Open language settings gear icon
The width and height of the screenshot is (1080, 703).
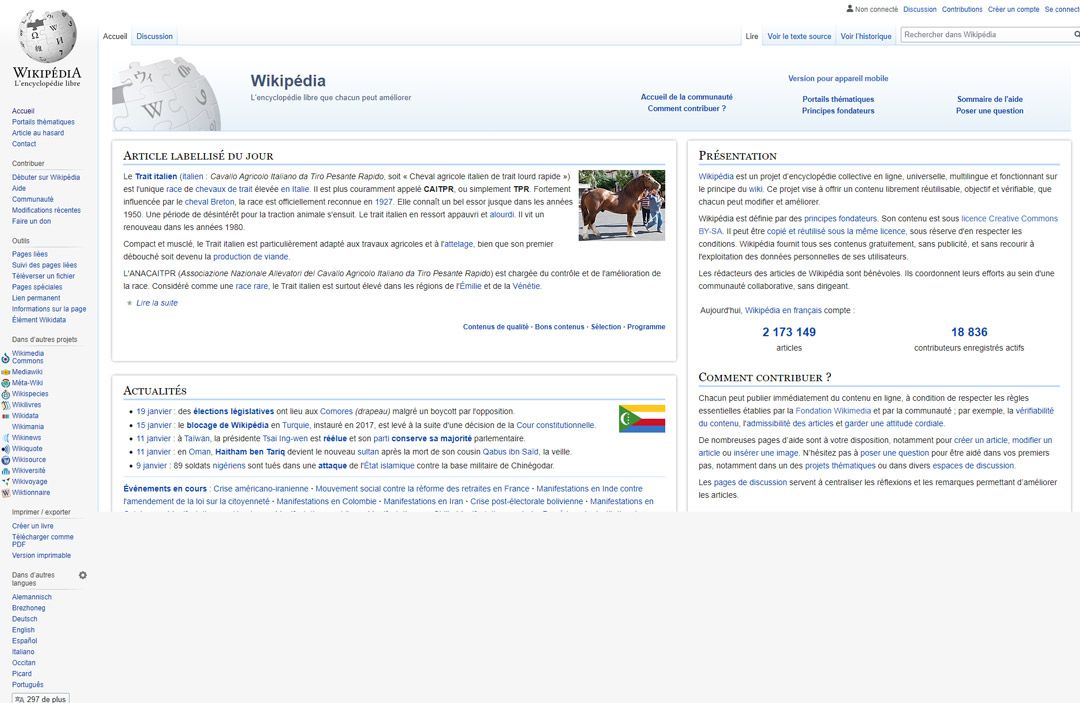tap(83, 575)
